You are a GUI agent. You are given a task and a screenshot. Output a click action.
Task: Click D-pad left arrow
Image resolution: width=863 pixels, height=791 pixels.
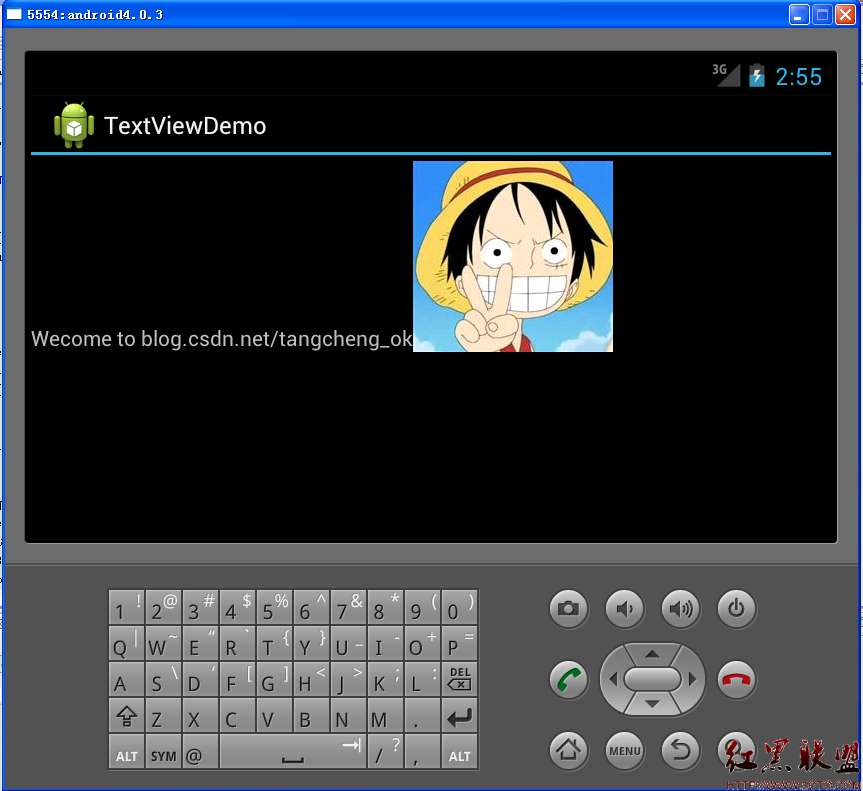click(x=613, y=679)
